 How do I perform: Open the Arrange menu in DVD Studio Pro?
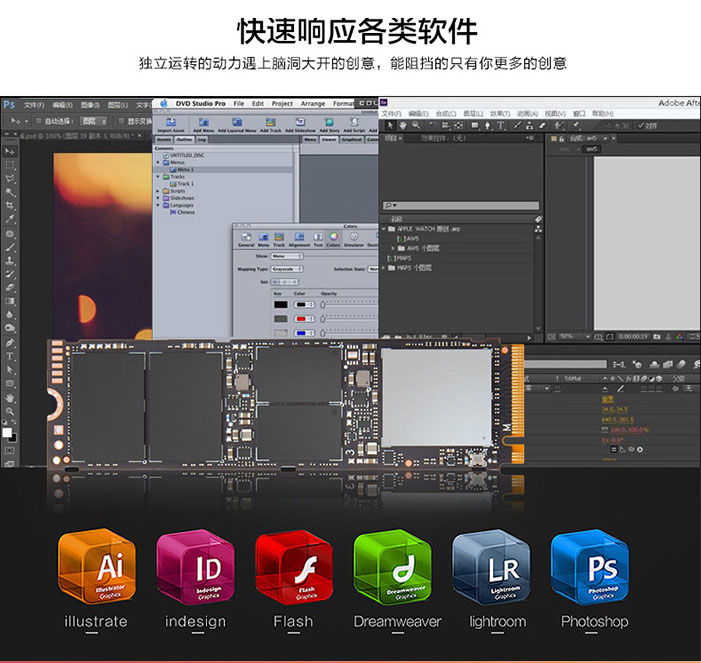(x=313, y=104)
